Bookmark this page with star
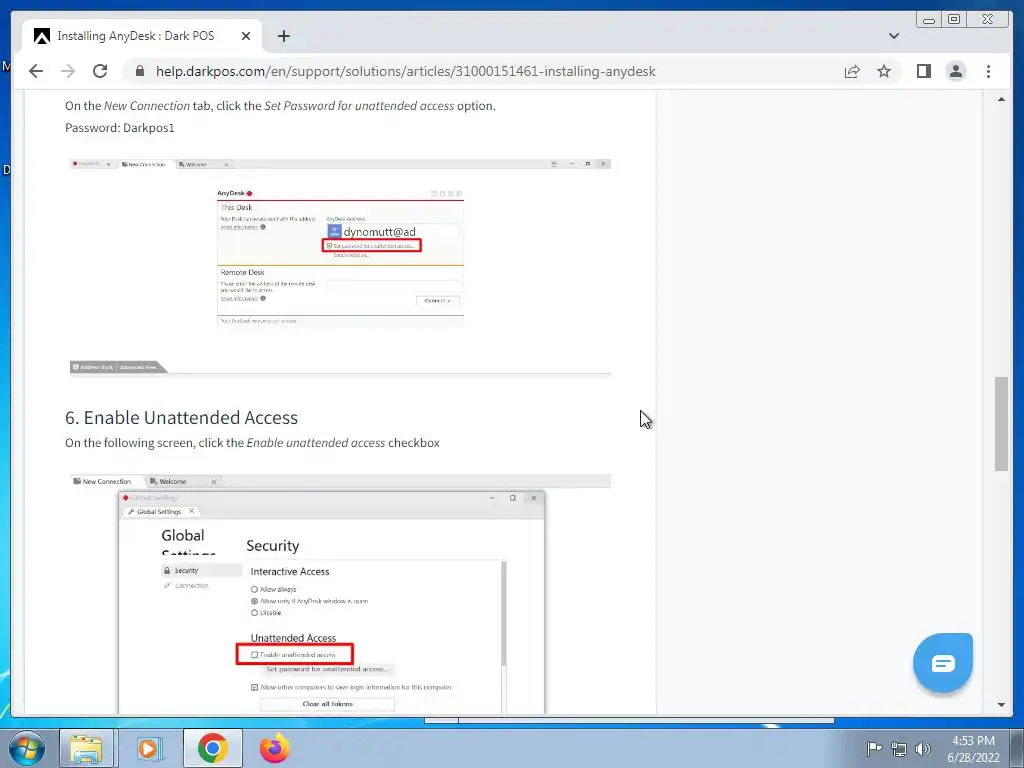The width and height of the screenshot is (1024, 768). 884,71
